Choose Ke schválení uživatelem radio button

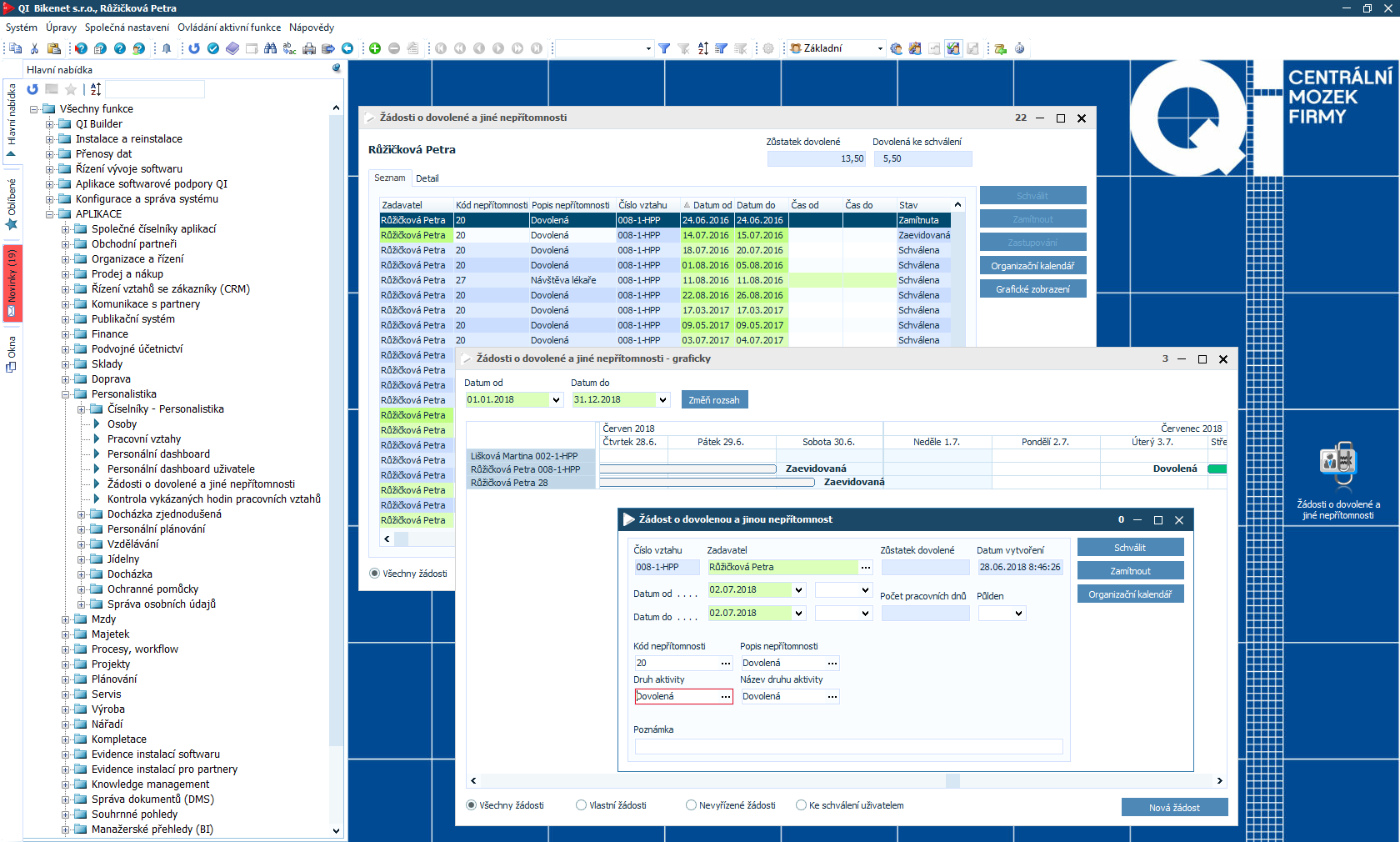(801, 805)
